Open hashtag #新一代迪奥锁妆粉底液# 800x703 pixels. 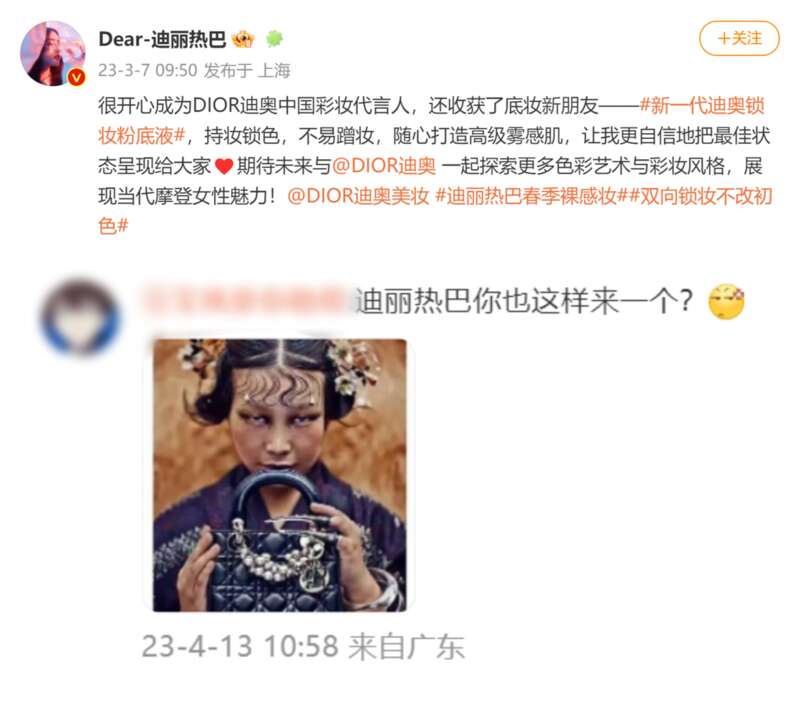431,121
